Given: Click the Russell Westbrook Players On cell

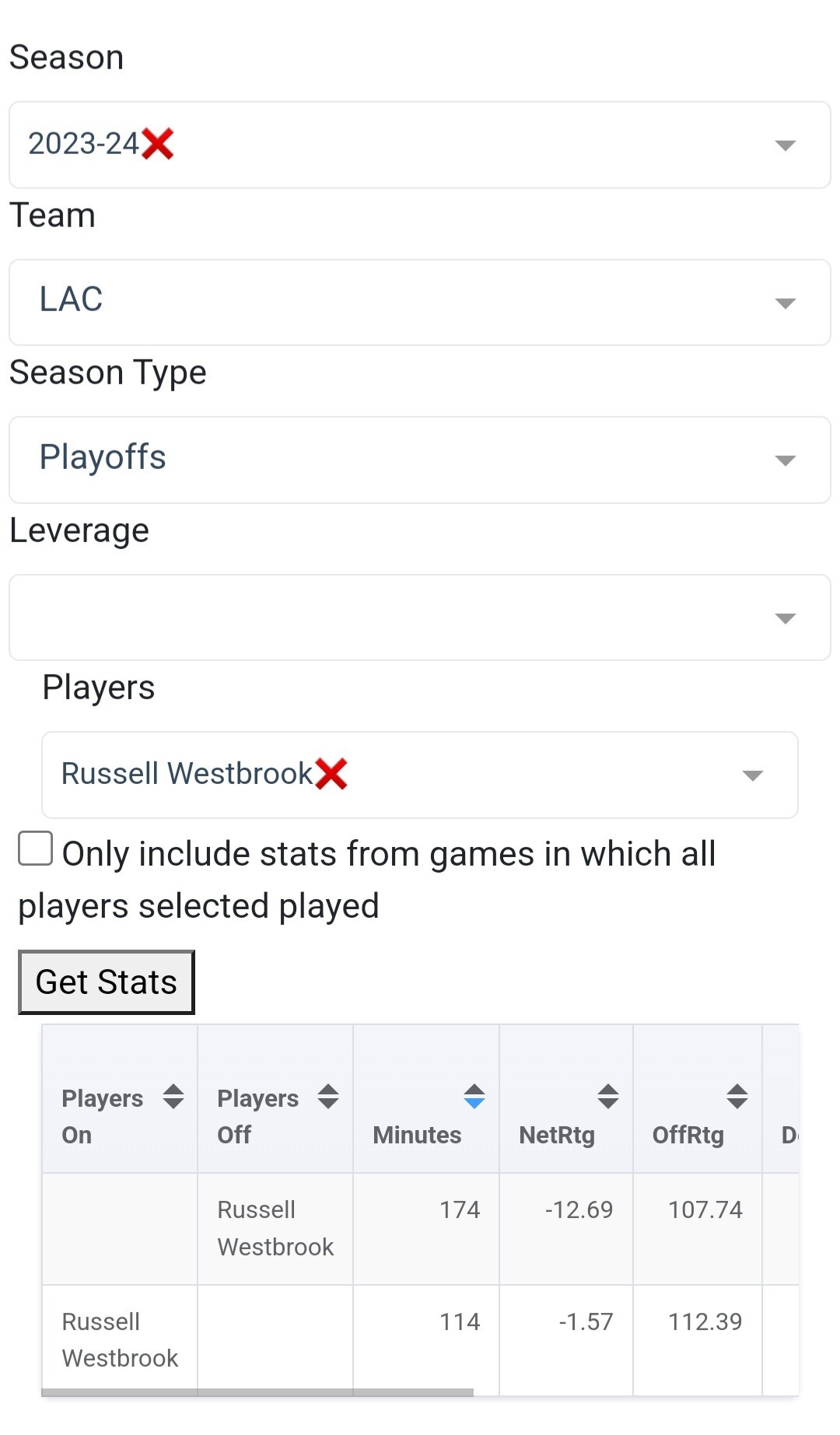Looking at the screenshot, I should coord(120,1339).
